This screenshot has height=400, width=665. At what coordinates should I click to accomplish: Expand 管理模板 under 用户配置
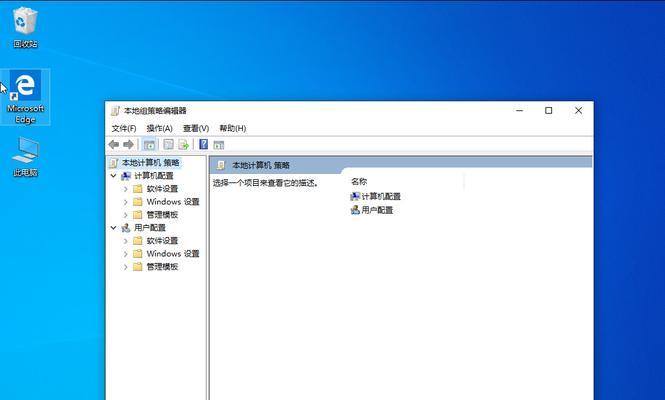tap(126, 267)
